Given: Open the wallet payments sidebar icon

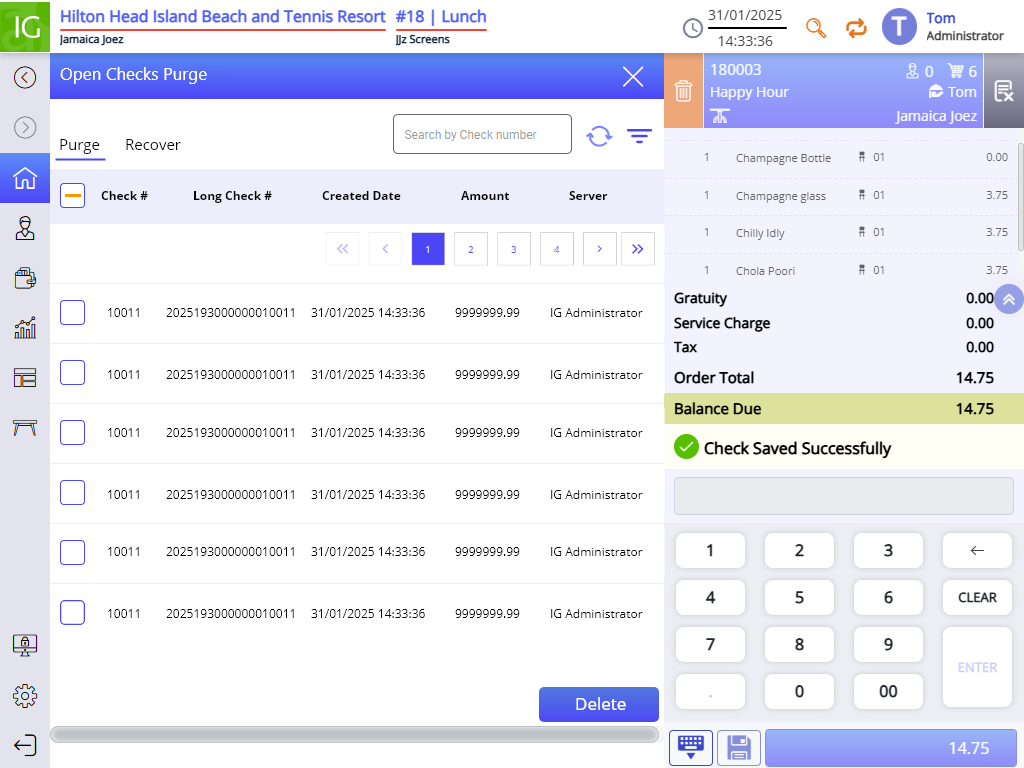Looking at the screenshot, I should pos(25,278).
